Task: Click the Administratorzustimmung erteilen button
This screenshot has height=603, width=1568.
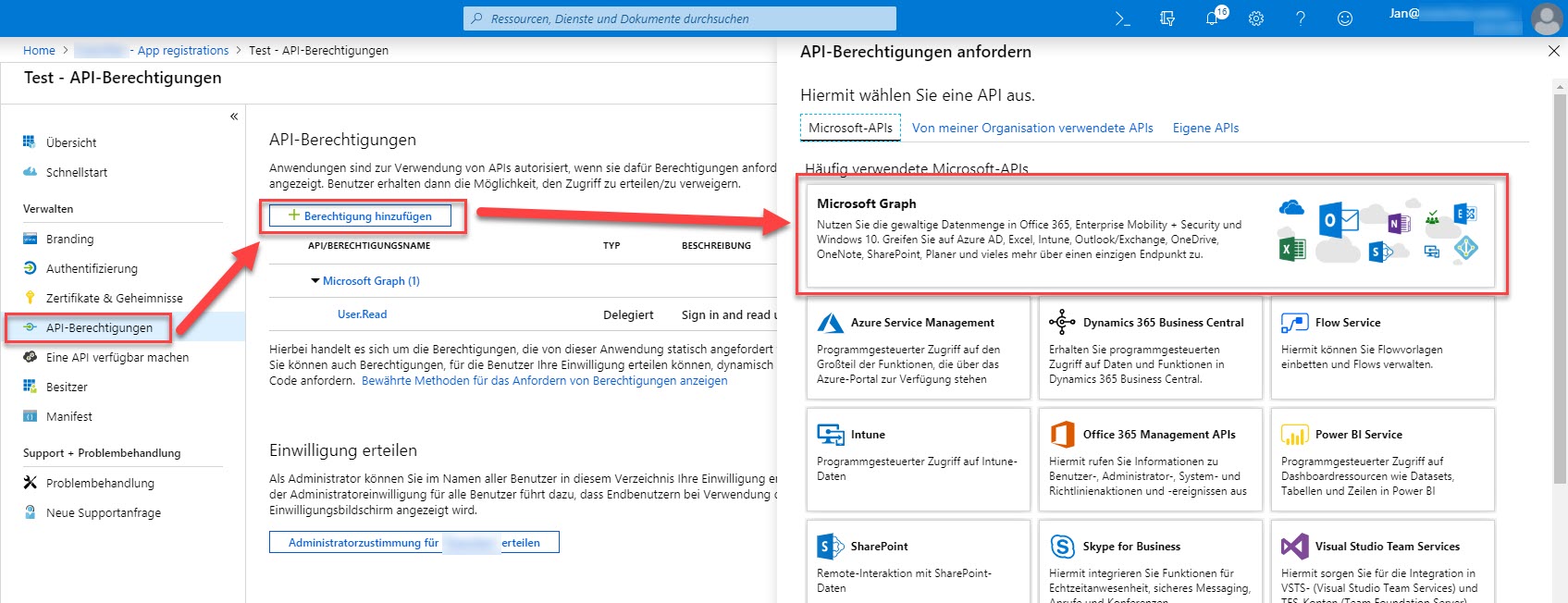Action: coord(414,542)
